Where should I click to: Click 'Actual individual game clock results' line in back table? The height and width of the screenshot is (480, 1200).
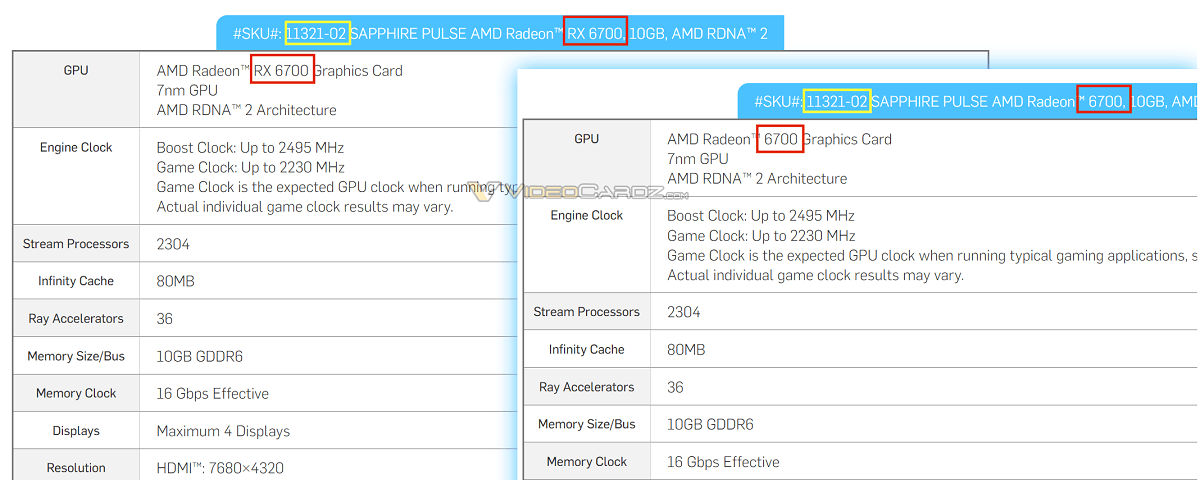click(x=305, y=207)
